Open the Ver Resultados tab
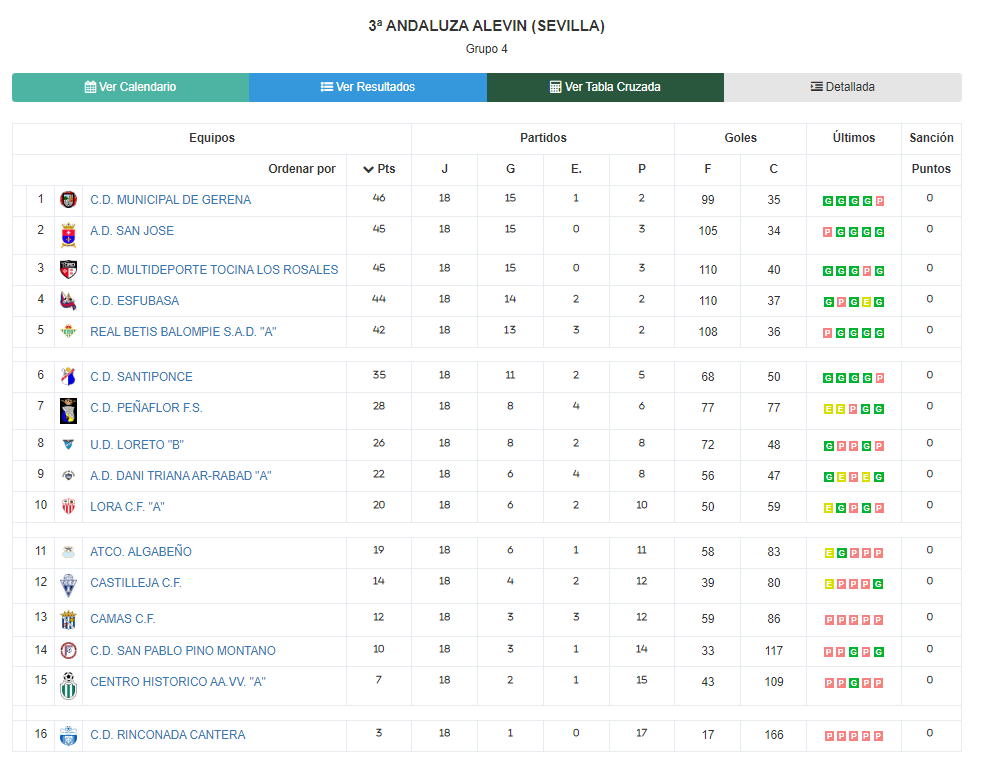 [368, 87]
